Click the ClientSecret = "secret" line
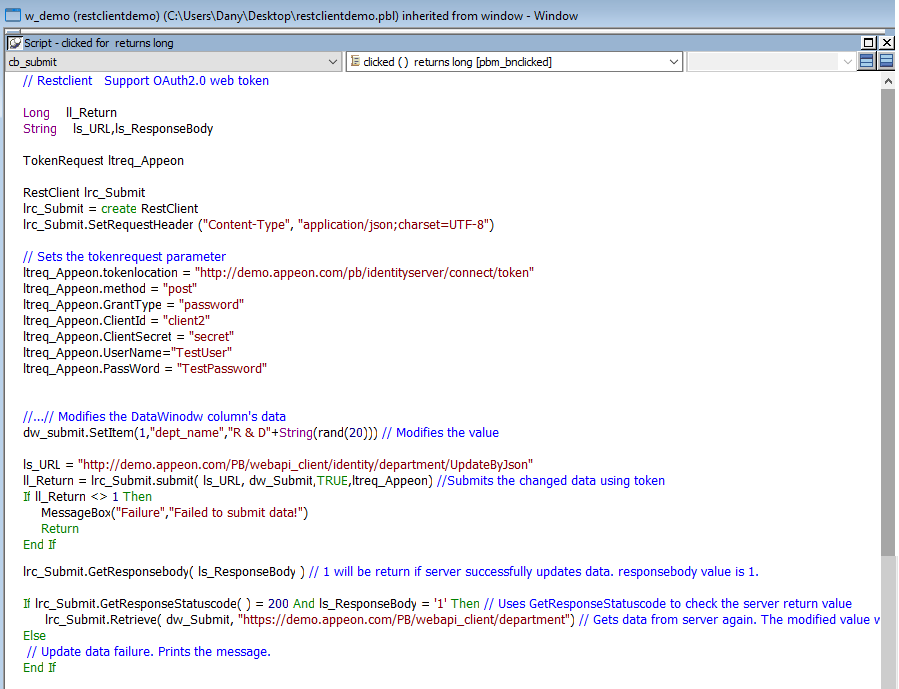This screenshot has height=689, width=899. pos(128,337)
